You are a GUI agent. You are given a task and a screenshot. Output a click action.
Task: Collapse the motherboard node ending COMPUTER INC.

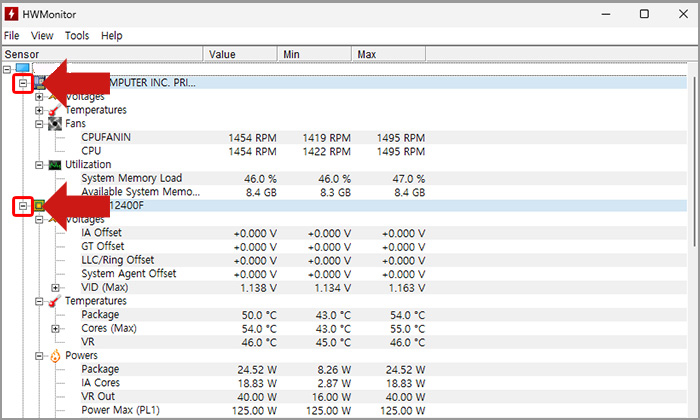(23, 83)
